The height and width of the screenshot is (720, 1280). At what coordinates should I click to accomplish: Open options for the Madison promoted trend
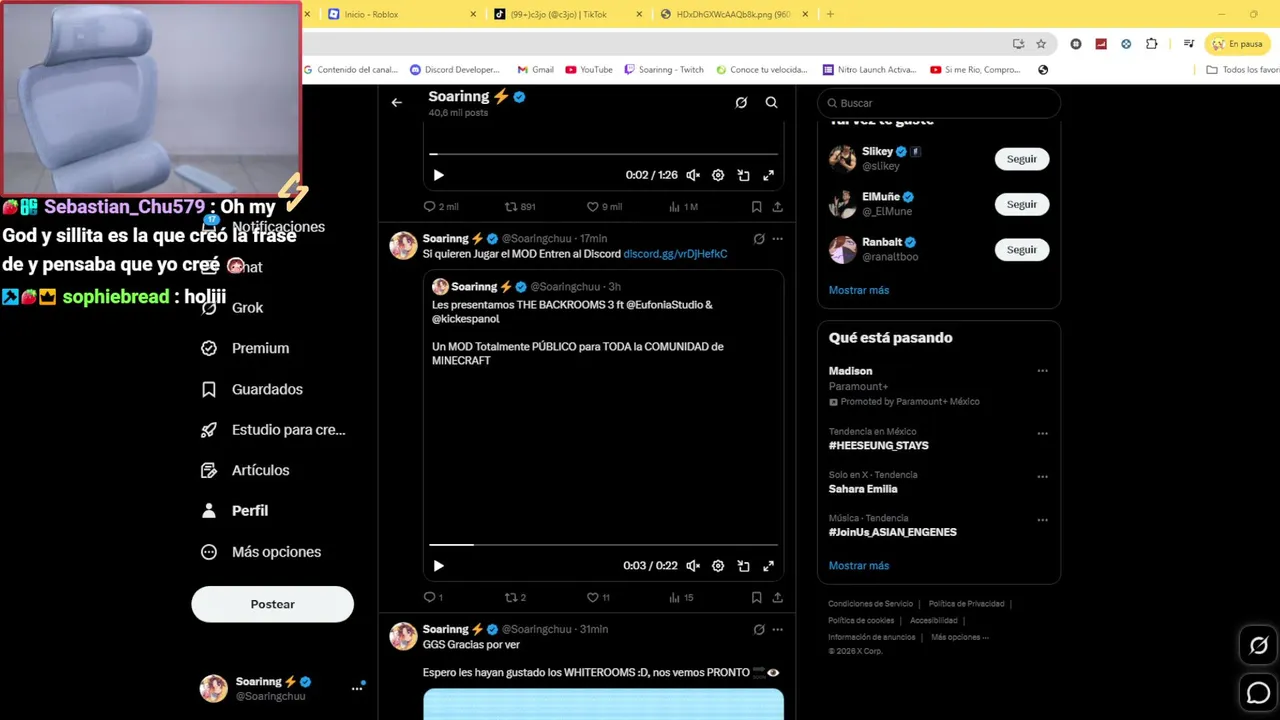point(1042,371)
